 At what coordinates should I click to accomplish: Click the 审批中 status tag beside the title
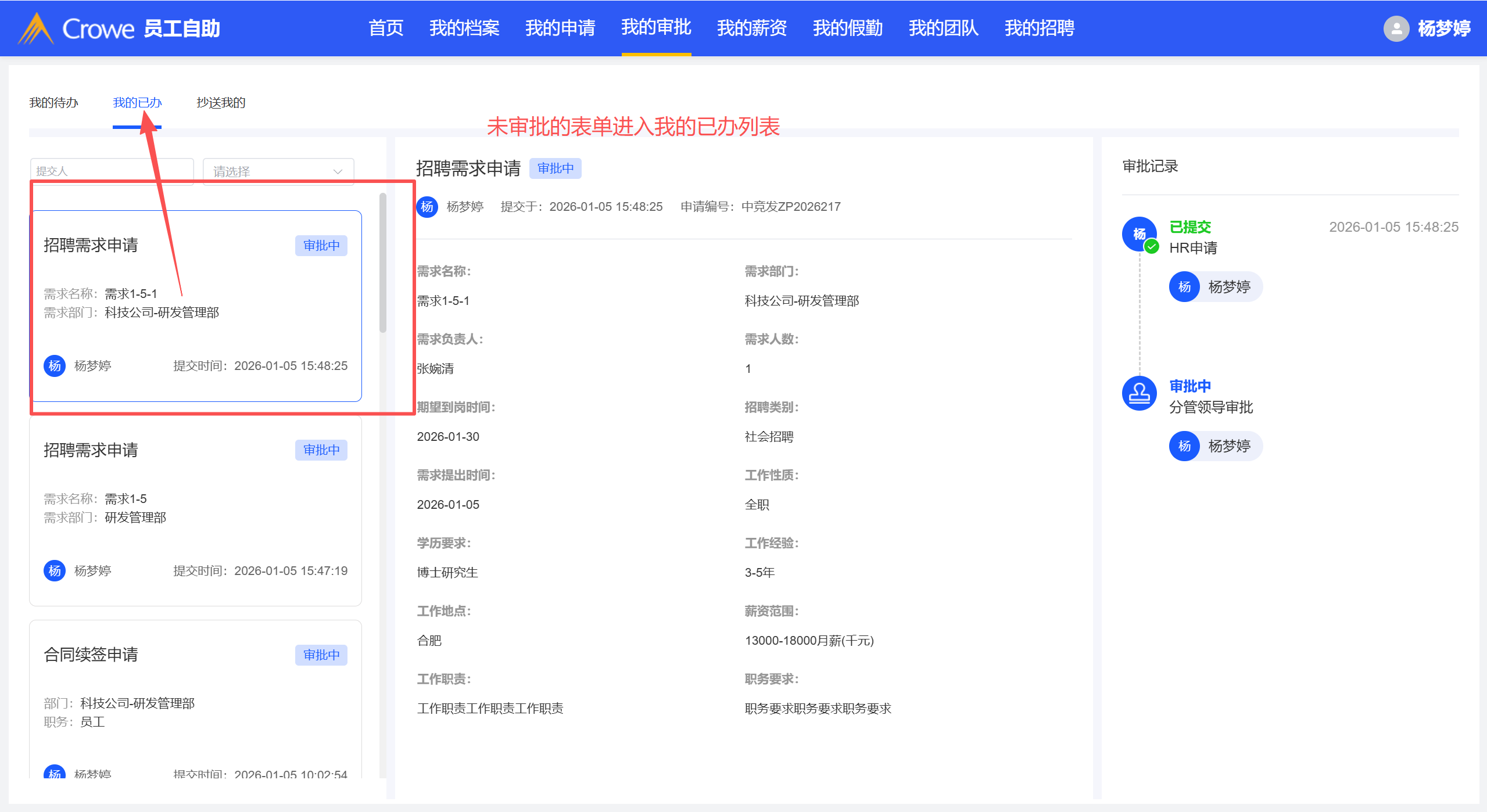click(555, 168)
